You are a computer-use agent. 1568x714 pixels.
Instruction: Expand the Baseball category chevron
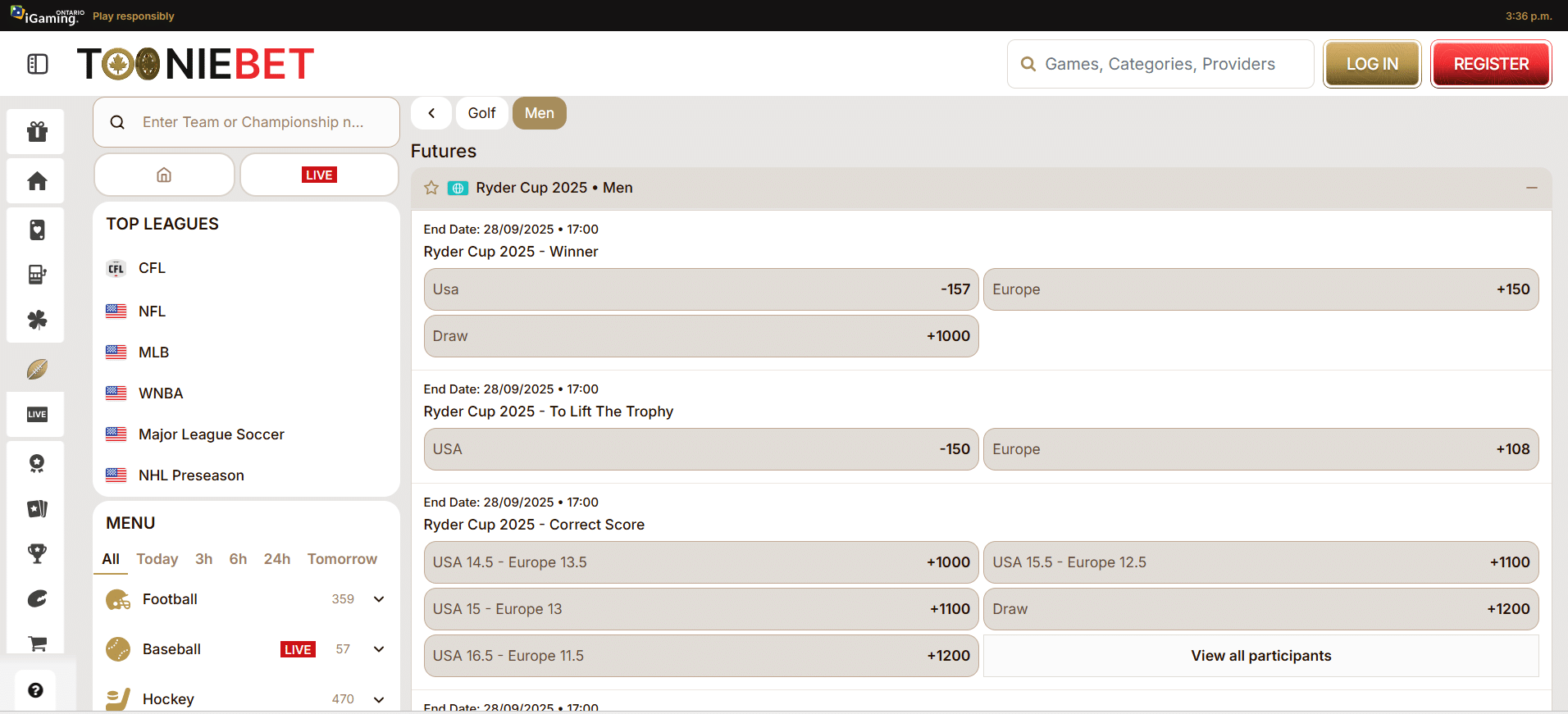[379, 649]
